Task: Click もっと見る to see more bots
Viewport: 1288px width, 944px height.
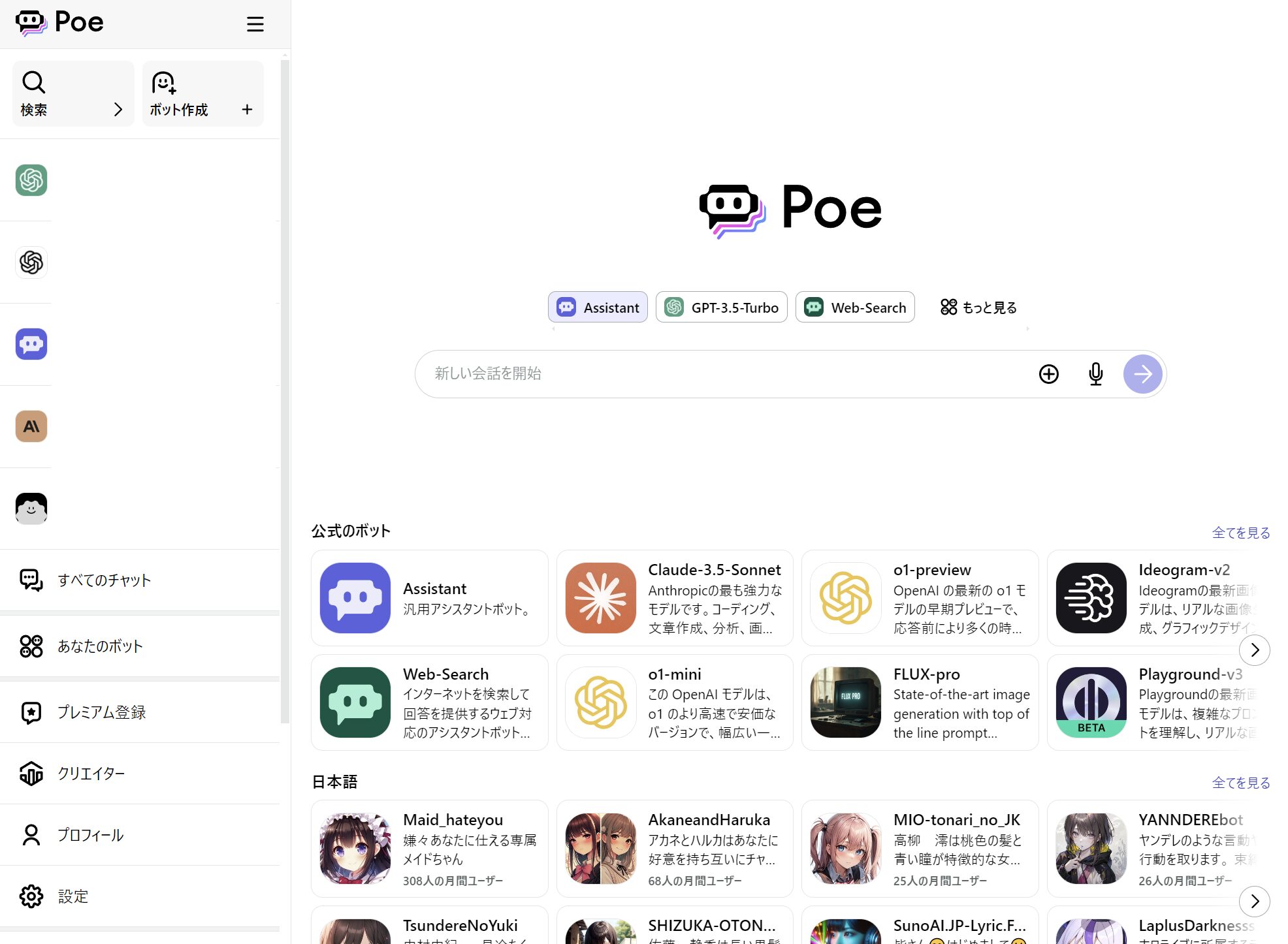Action: click(978, 307)
